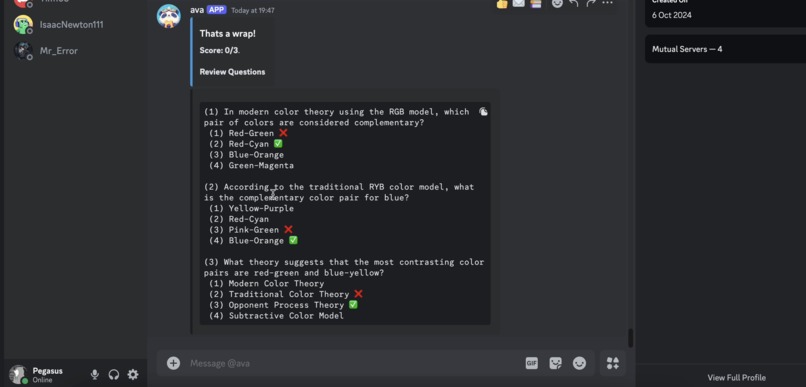
Task: Open User Settings gear
Action: tap(133, 375)
